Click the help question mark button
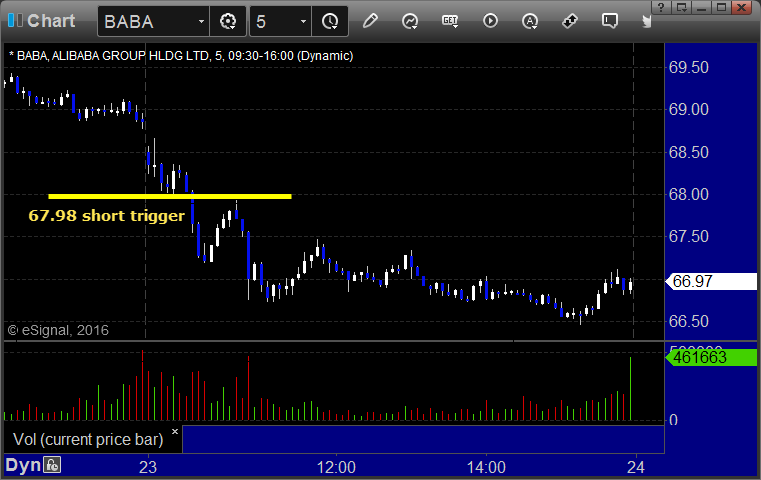Screen dimensions: 761x480 click(661, 7)
